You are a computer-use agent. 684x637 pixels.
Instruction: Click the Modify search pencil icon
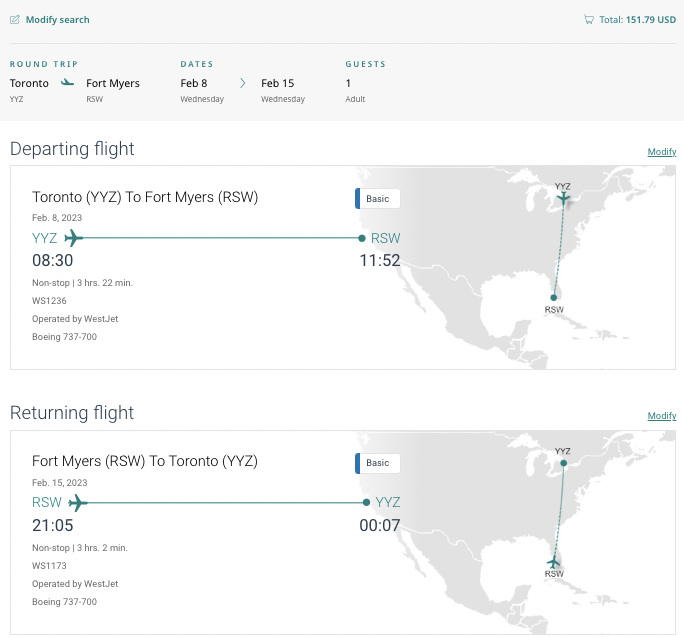point(15,20)
